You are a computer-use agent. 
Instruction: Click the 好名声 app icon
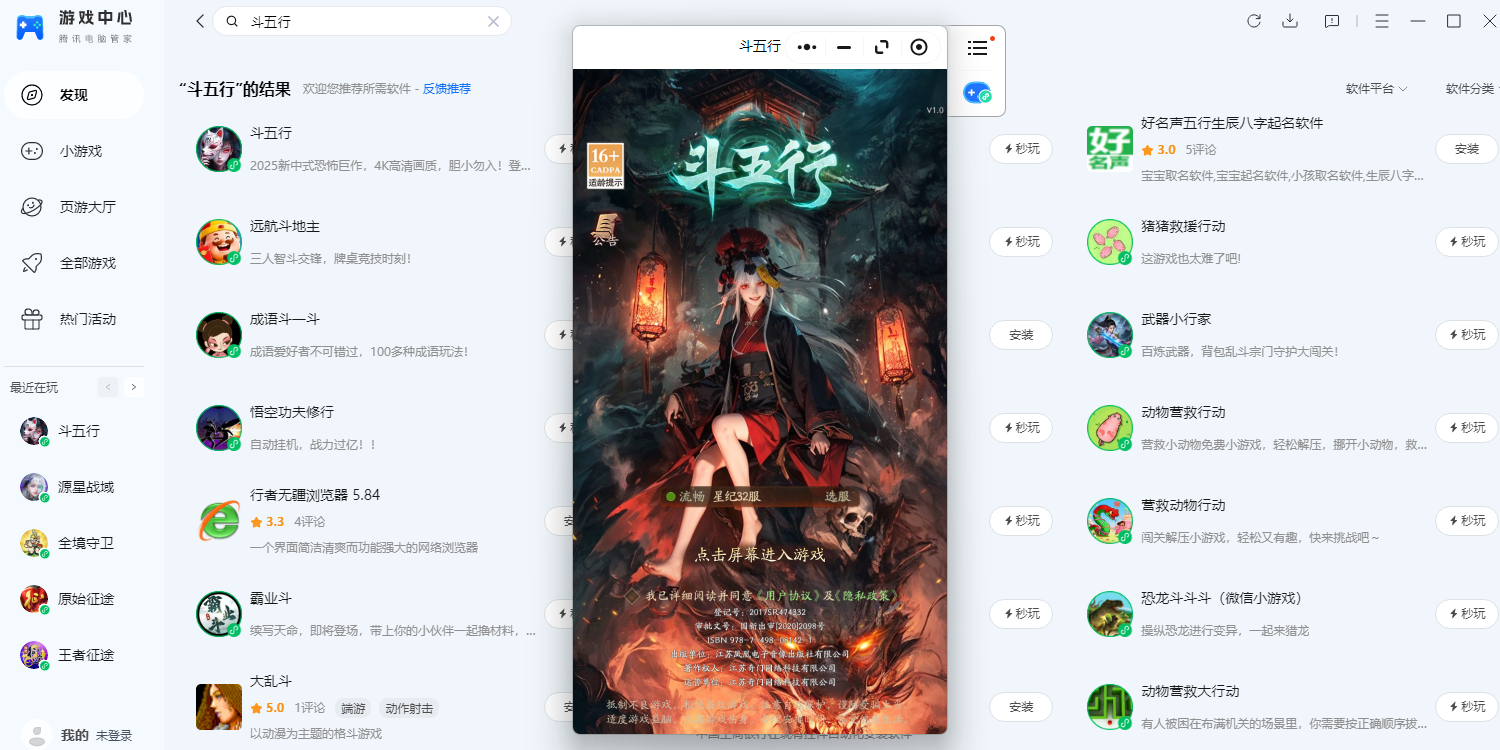click(x=1110, y=149)
